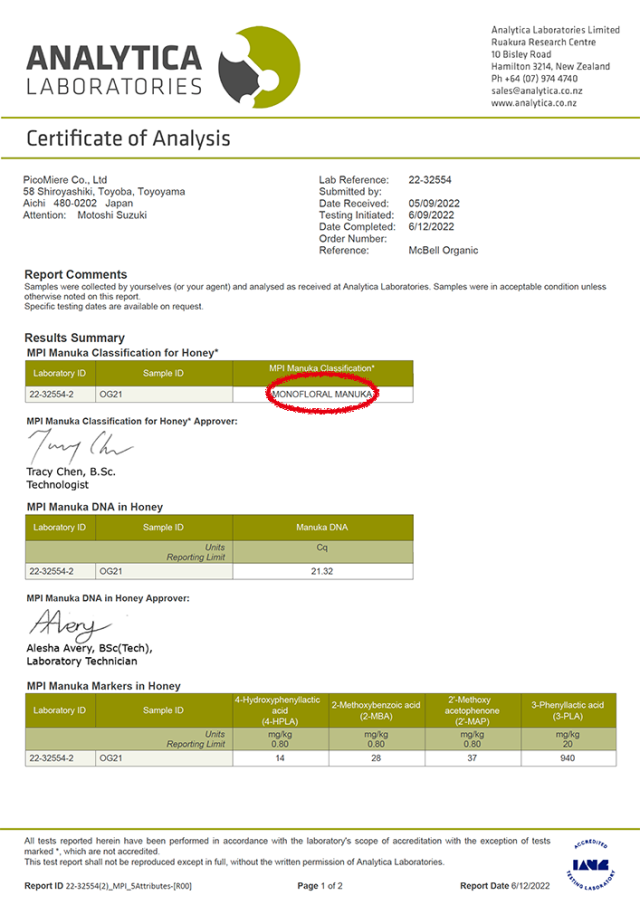Viewport: 640px width, 905px height.
Task: Select the Attention name Motoshi Suzuki
Action: point(112,215)
